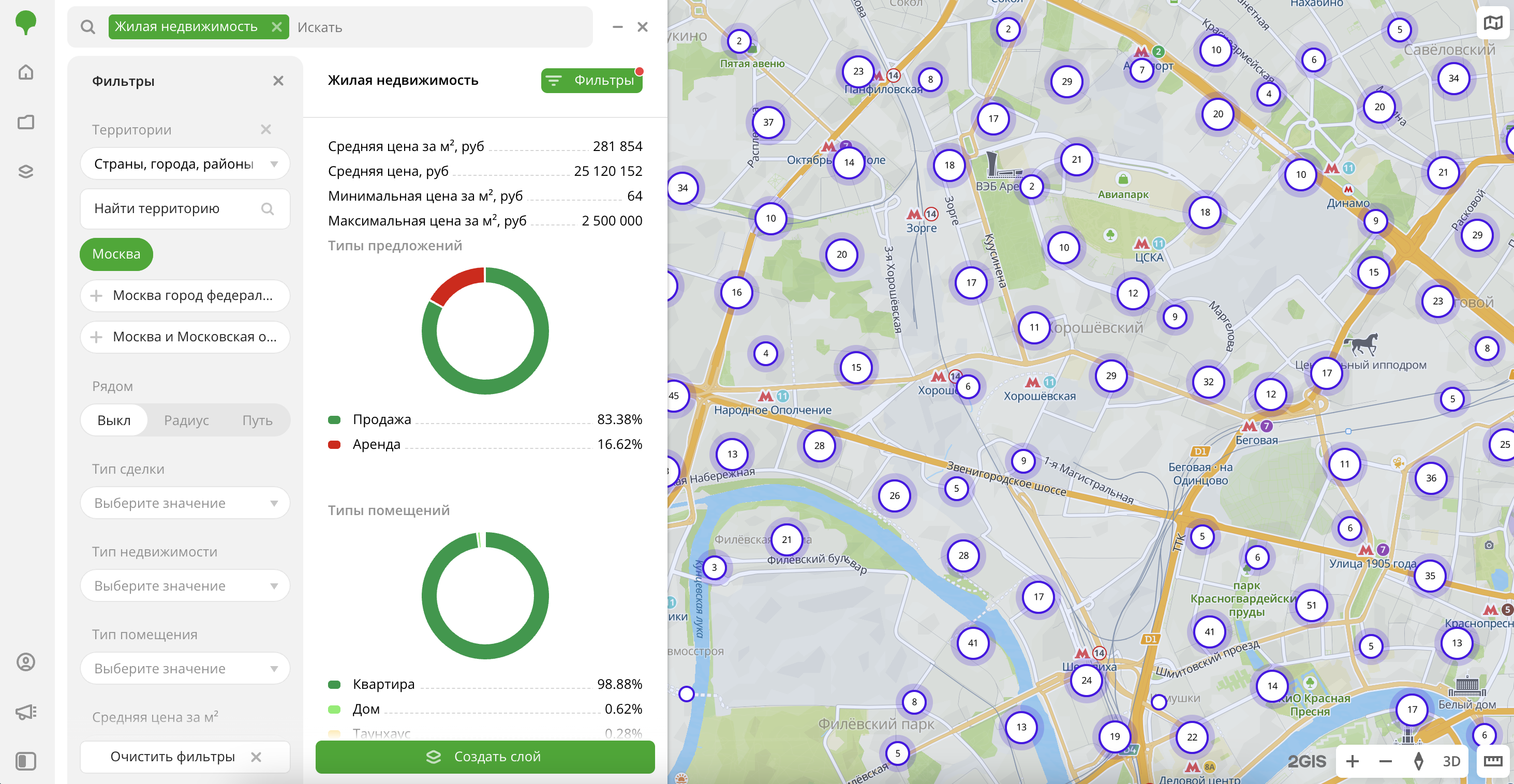Open Страны, города, районы dropdown
This screenshot has width=1514, height=784.
[185, 164]
